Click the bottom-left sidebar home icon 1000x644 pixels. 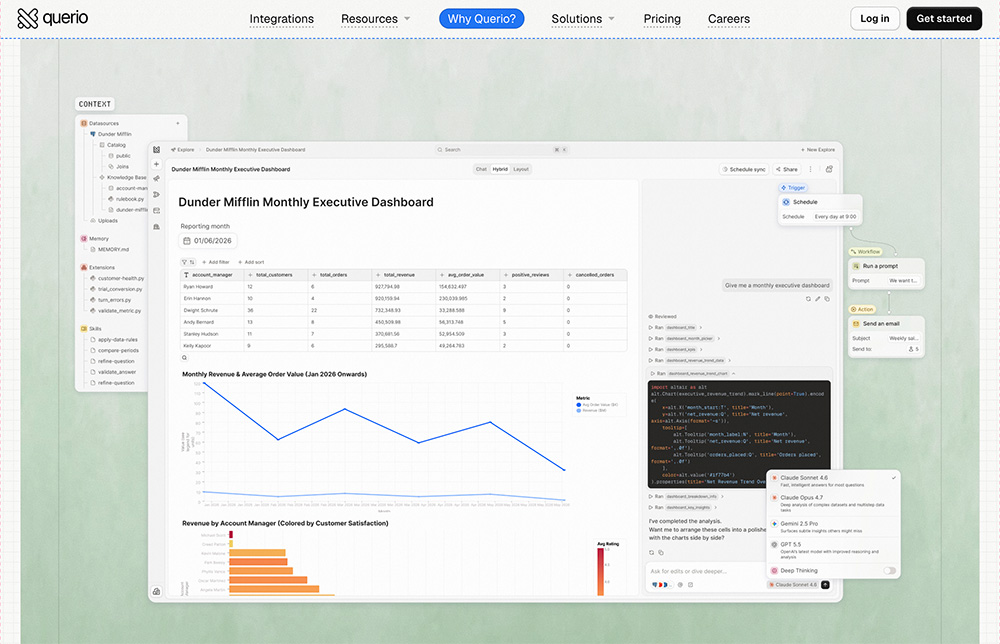tap(156, 591)
